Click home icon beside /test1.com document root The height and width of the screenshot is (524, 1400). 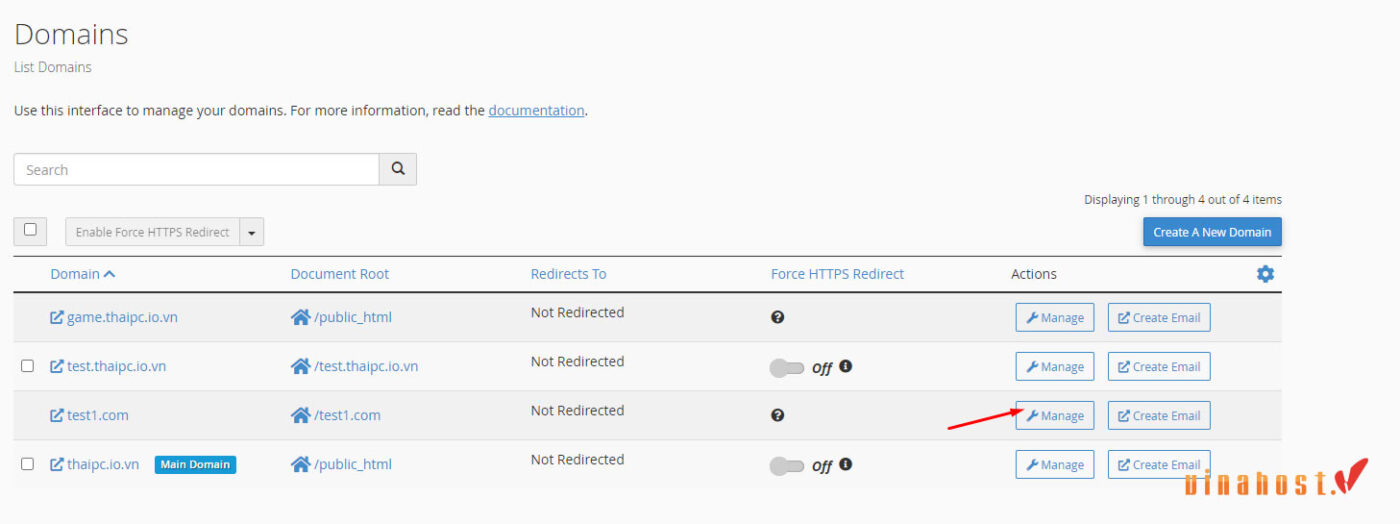click(x=300, y=415)
